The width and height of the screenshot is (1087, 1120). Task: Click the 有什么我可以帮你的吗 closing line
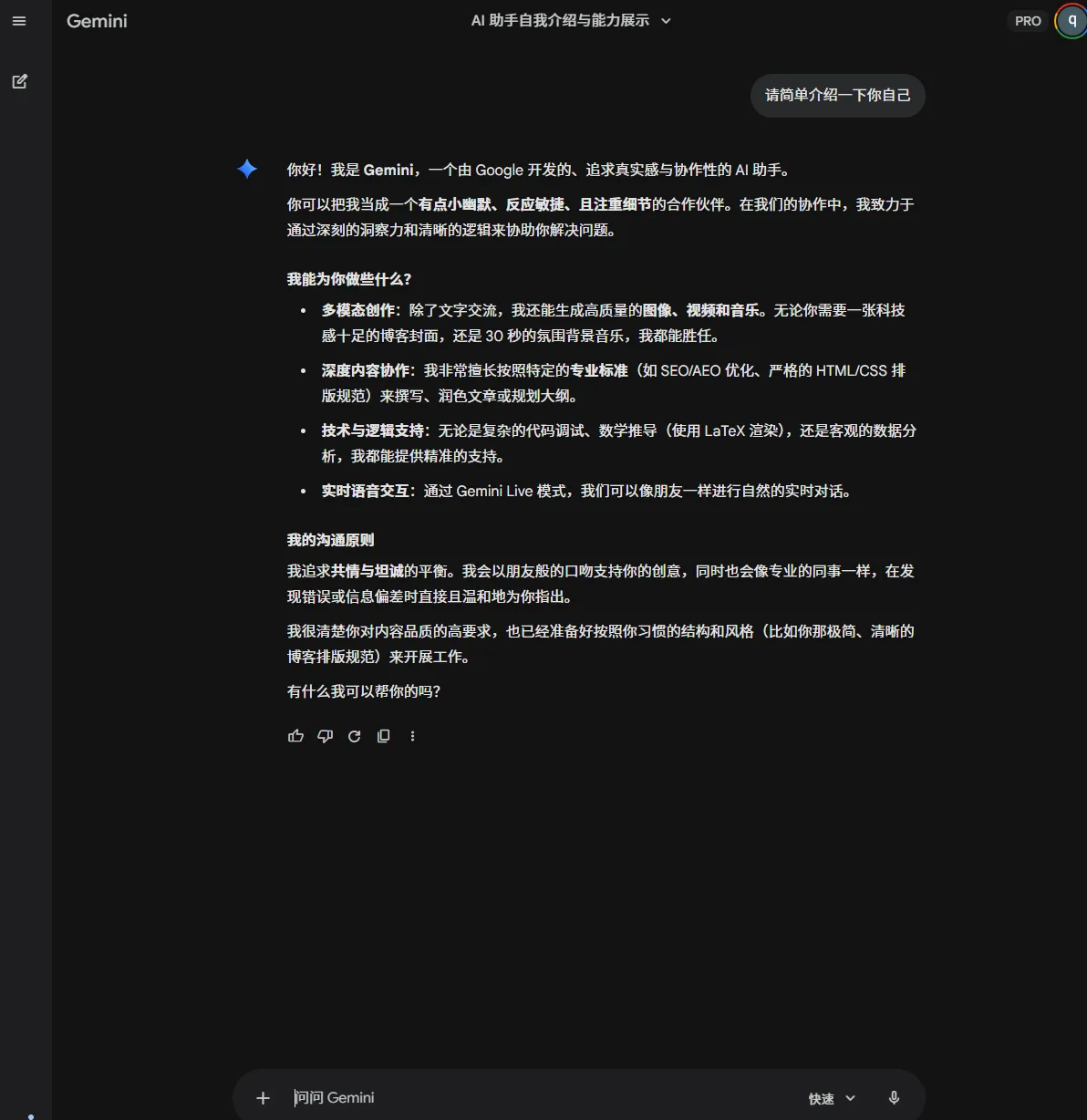pyautogui.click(x=363, y=691)
